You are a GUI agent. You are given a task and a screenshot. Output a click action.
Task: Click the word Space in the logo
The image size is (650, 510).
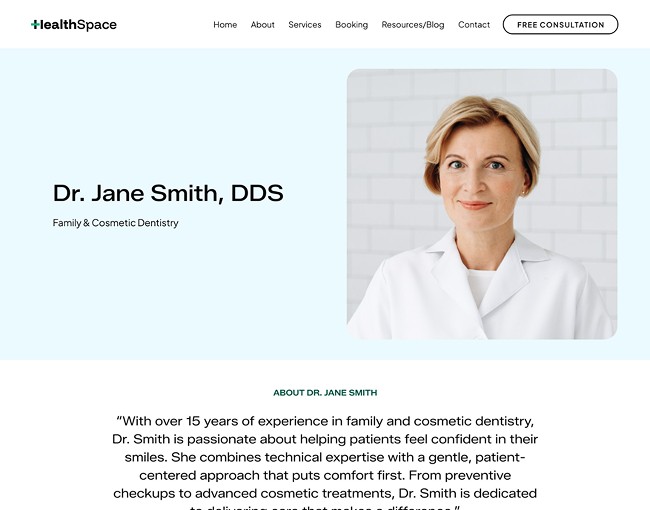point(97,25)
